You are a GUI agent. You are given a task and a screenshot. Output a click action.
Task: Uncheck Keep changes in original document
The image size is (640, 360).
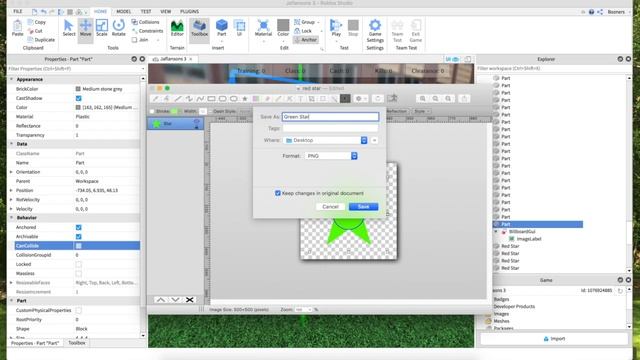coord(278,193)
